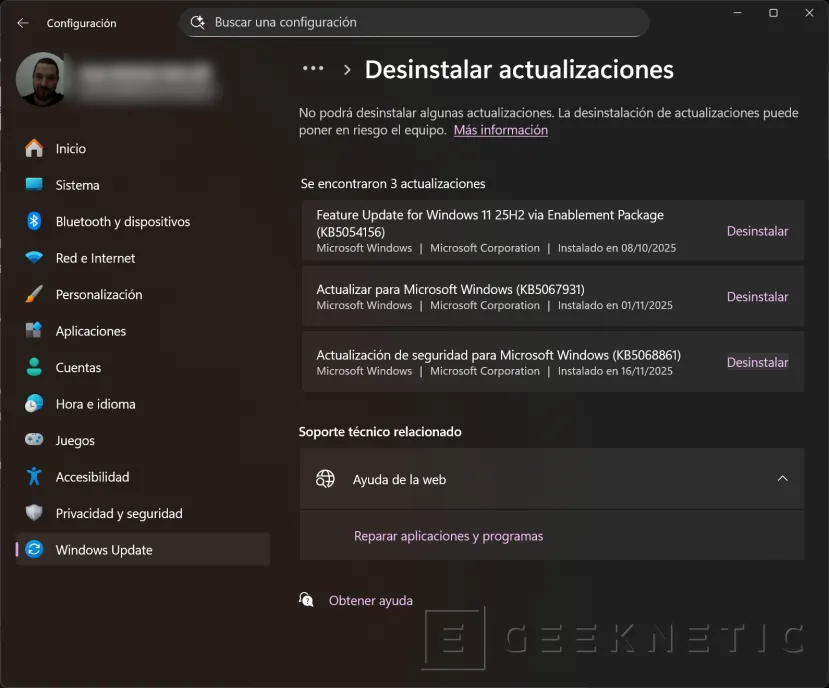The image size is (829, 688).
Task: Click the Cuentas person icon
Action: point(34,367)
